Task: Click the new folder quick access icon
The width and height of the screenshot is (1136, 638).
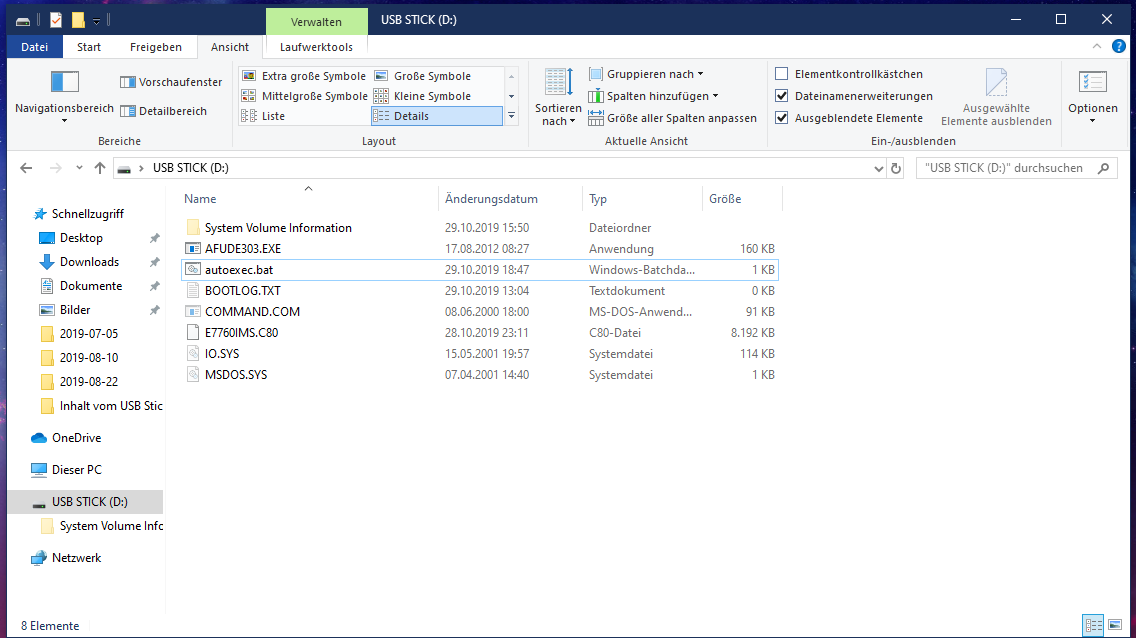Action: (78, 20)
